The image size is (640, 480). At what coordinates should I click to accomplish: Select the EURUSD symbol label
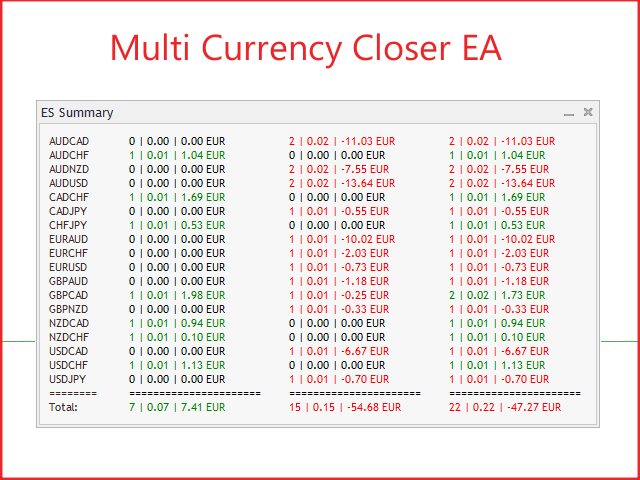[x=68, y=267]
